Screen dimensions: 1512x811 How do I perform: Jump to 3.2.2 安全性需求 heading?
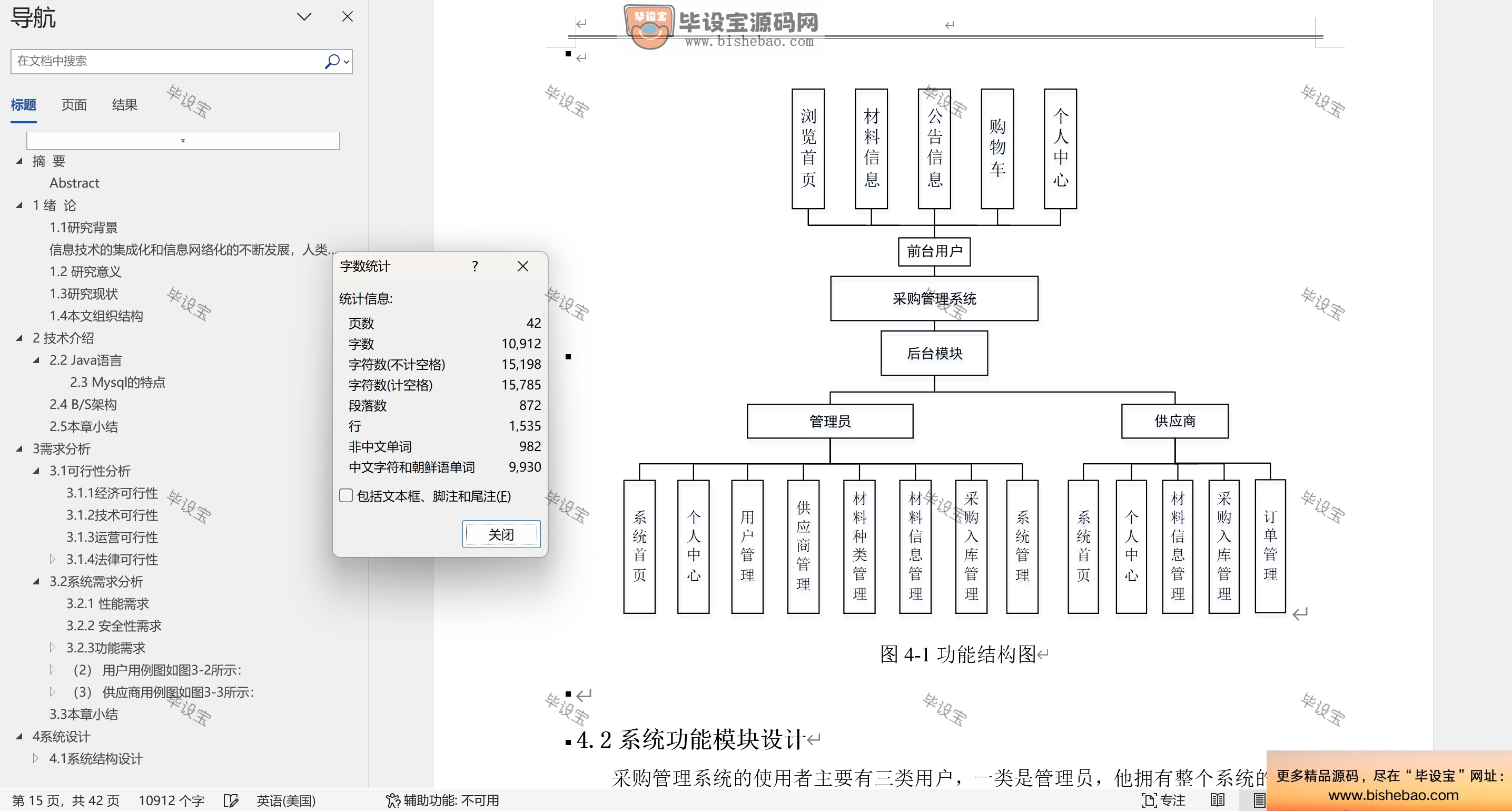[x=114, y=626]
